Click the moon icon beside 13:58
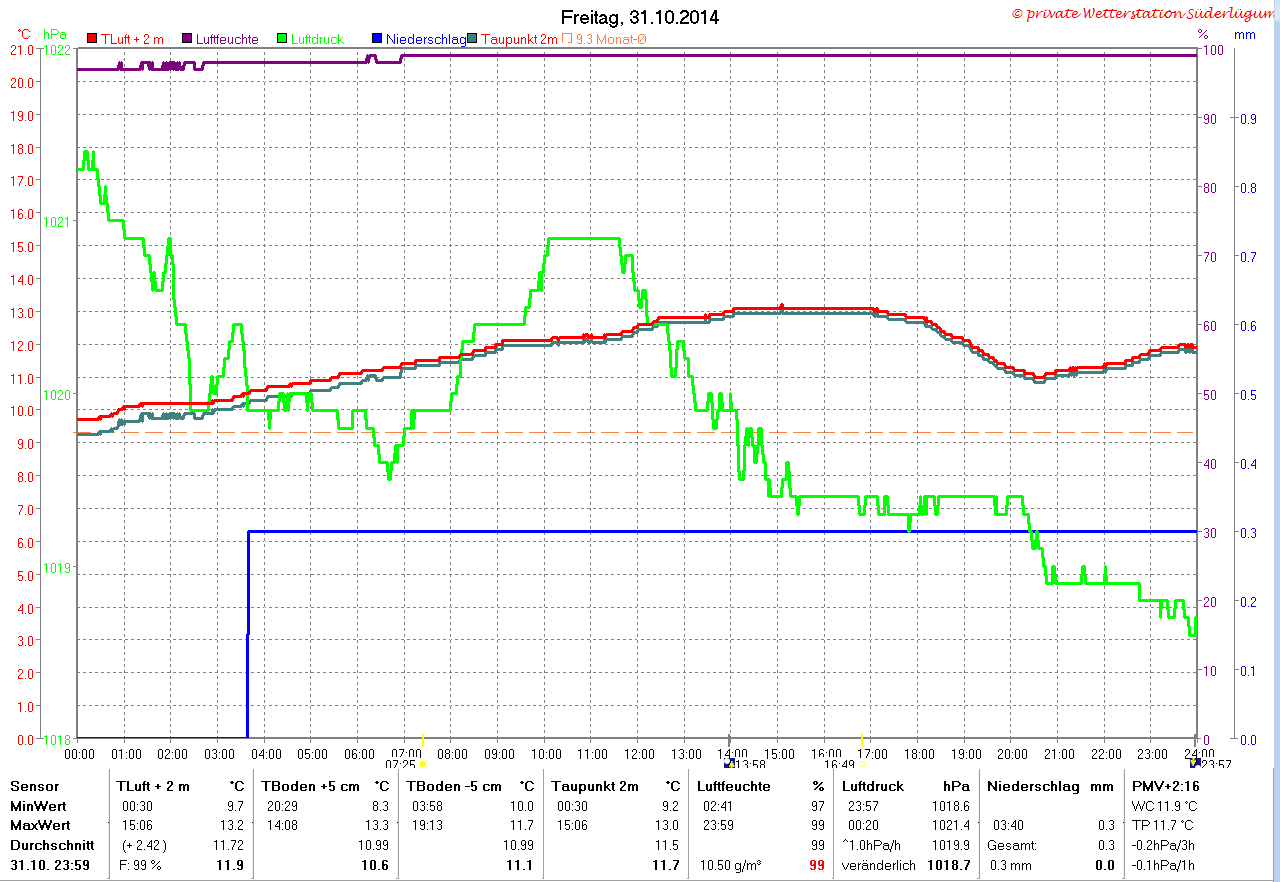This screenshot has width=1280, height=882. tap(728, 763)
